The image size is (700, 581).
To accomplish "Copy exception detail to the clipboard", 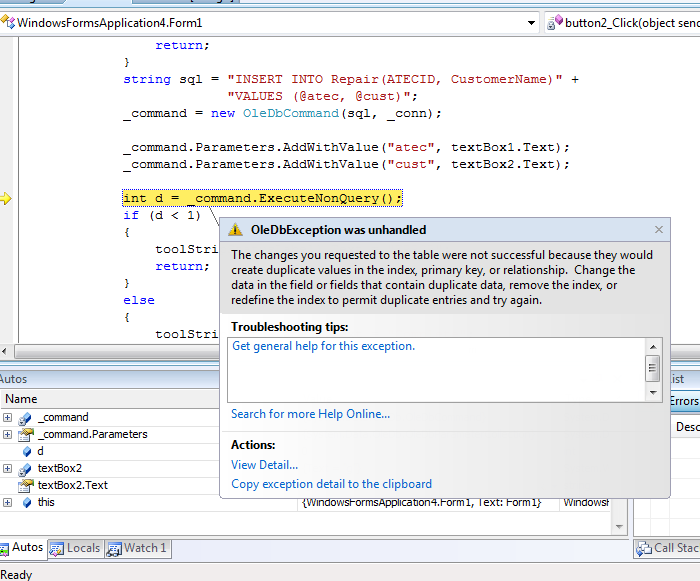I will click(331, 484).
